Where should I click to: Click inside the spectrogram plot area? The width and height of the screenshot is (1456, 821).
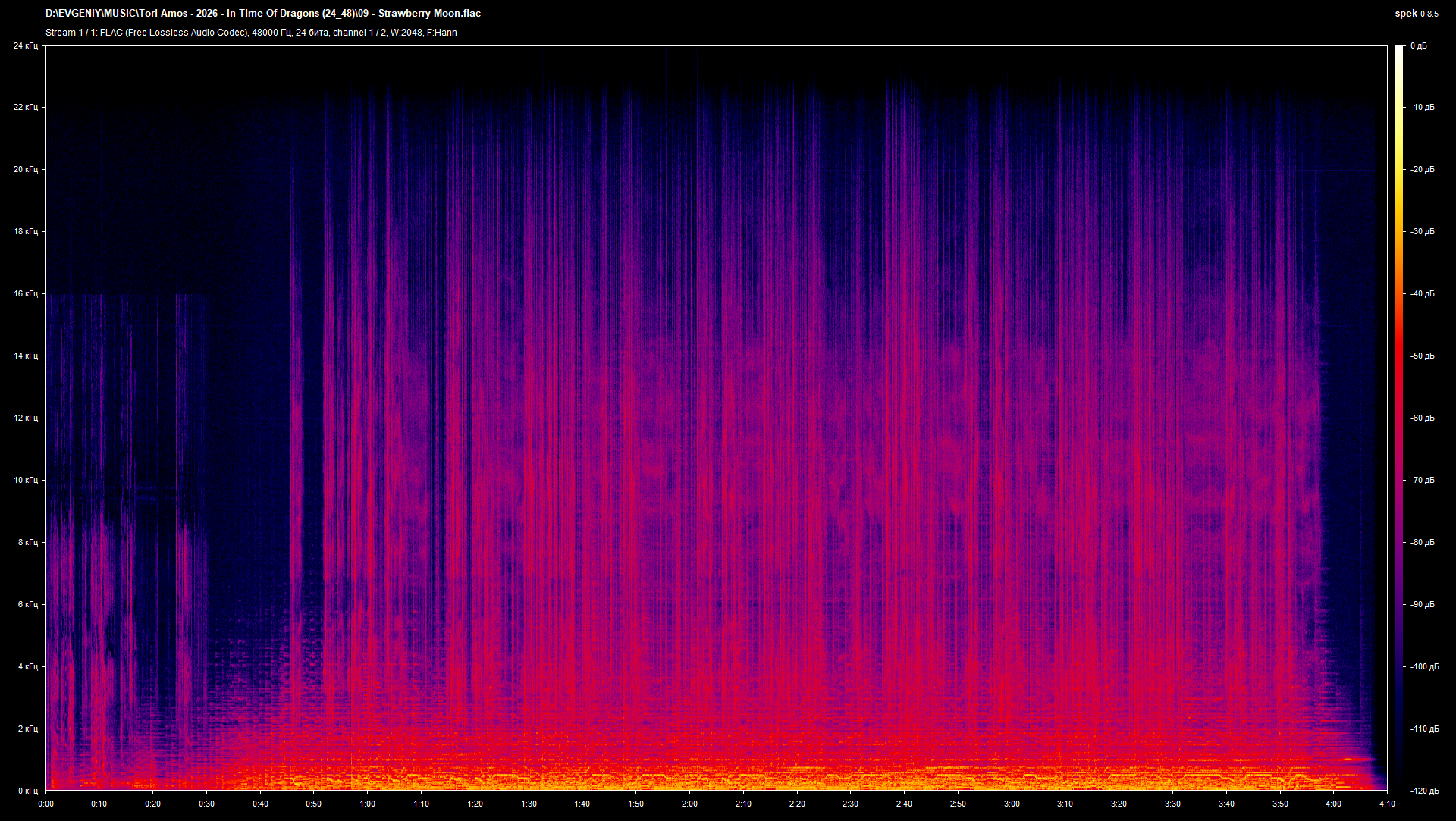[x=717, y=418]
